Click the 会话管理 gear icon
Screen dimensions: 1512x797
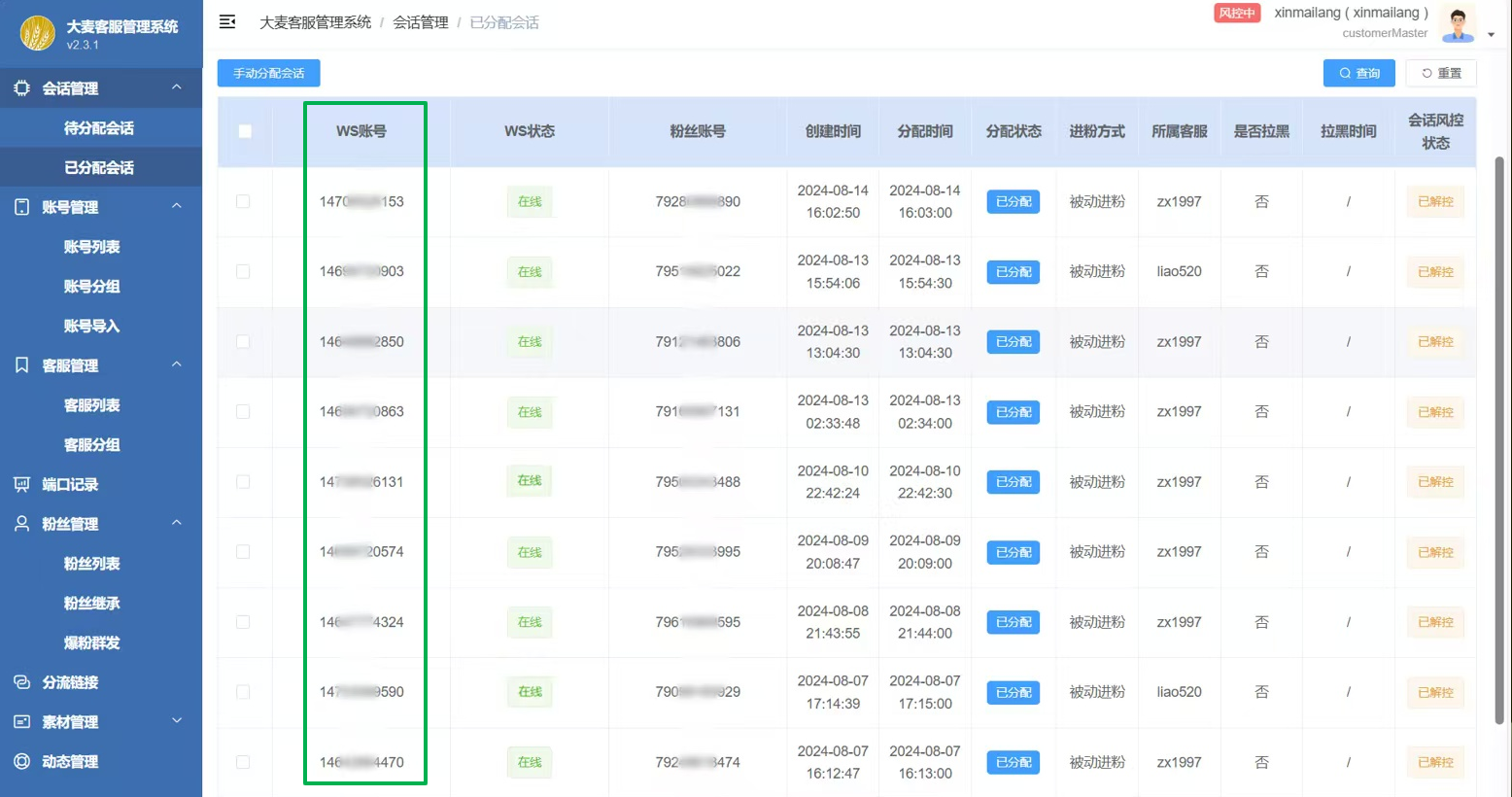(x=21, y=88)
